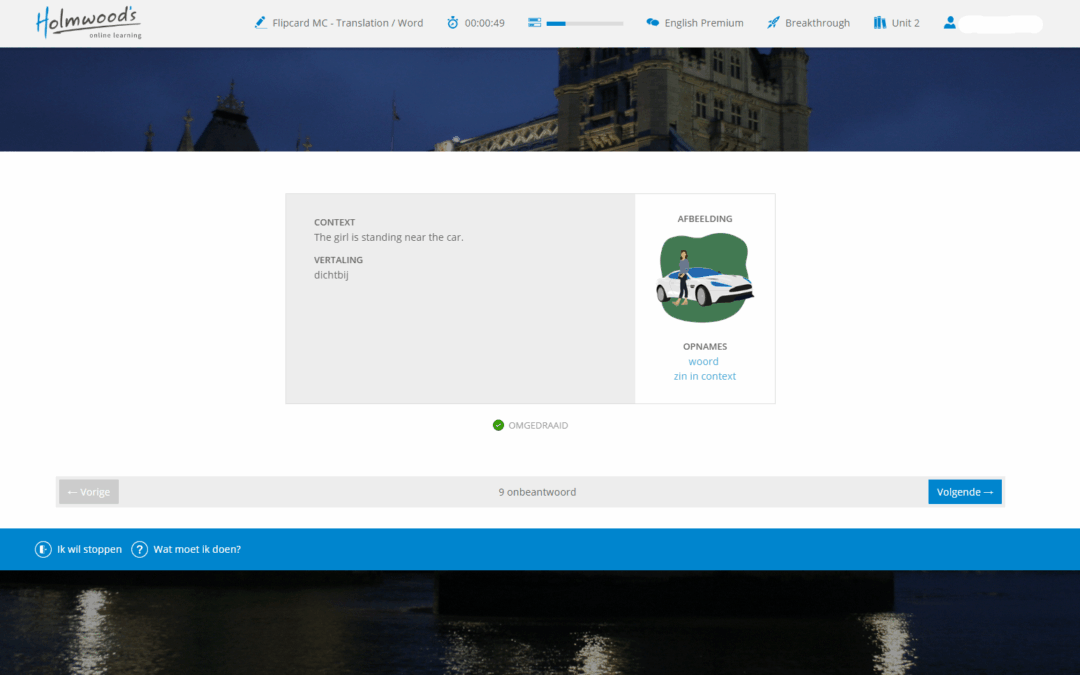1080x675 pixels.
Task: Click the question mark help icon
Action: point(139,549)
